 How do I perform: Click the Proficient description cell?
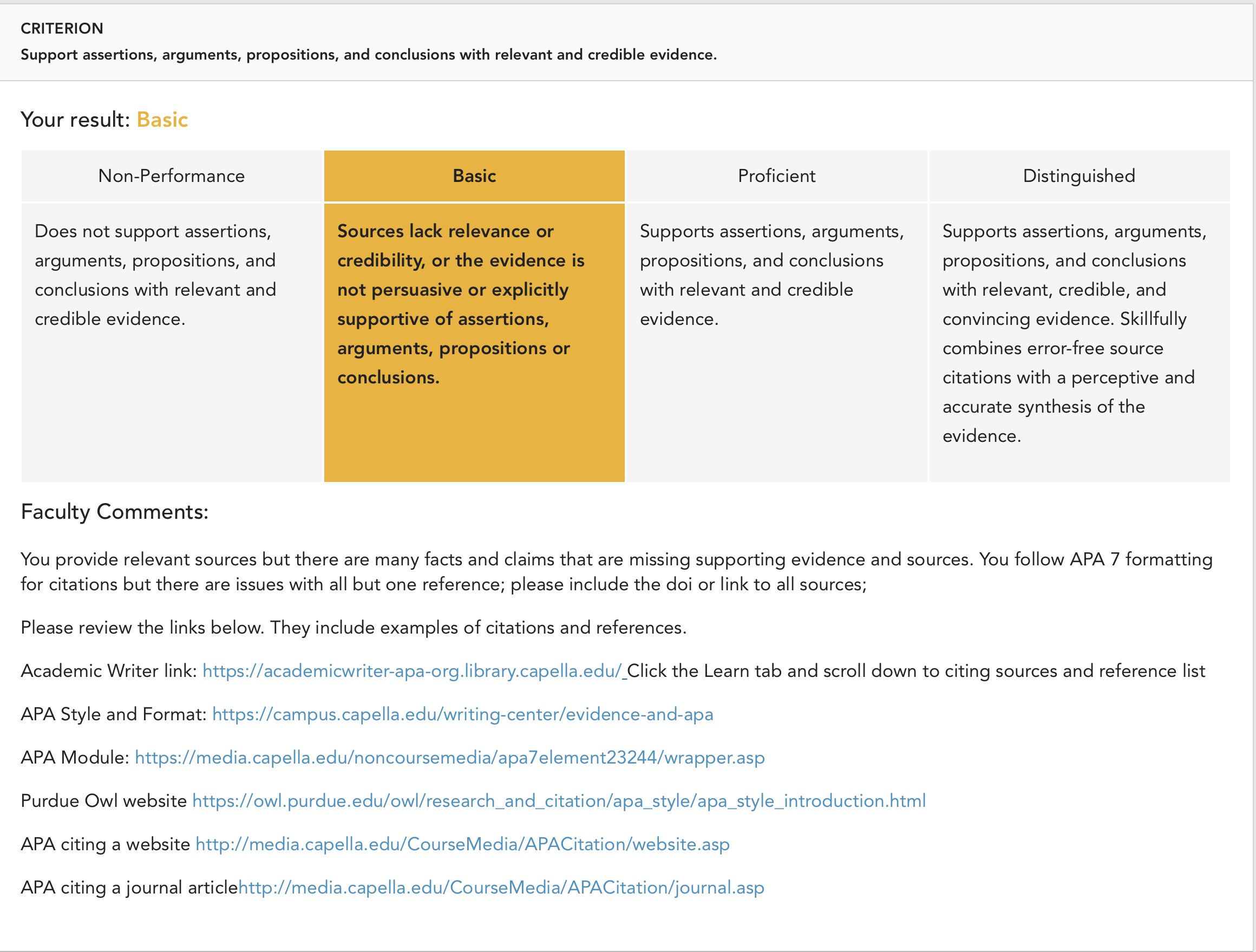coord(777,343)
